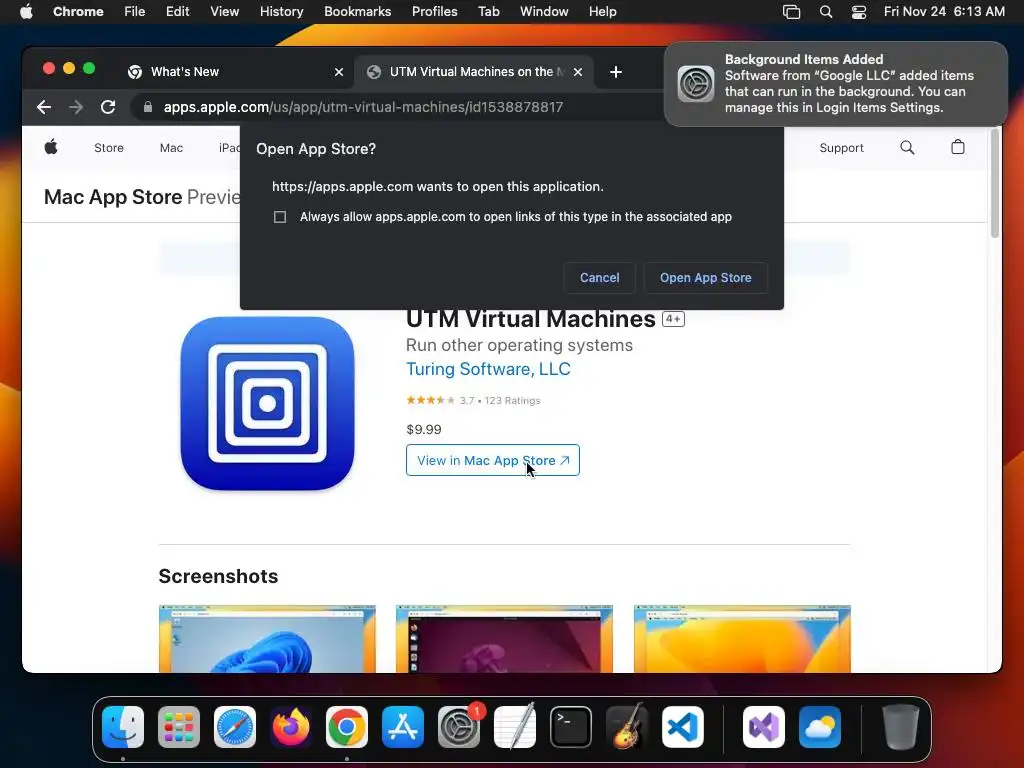The height and width of the screenshot is (768, 1024).
Task: Click the Store nav link
Action: [109, 148]
